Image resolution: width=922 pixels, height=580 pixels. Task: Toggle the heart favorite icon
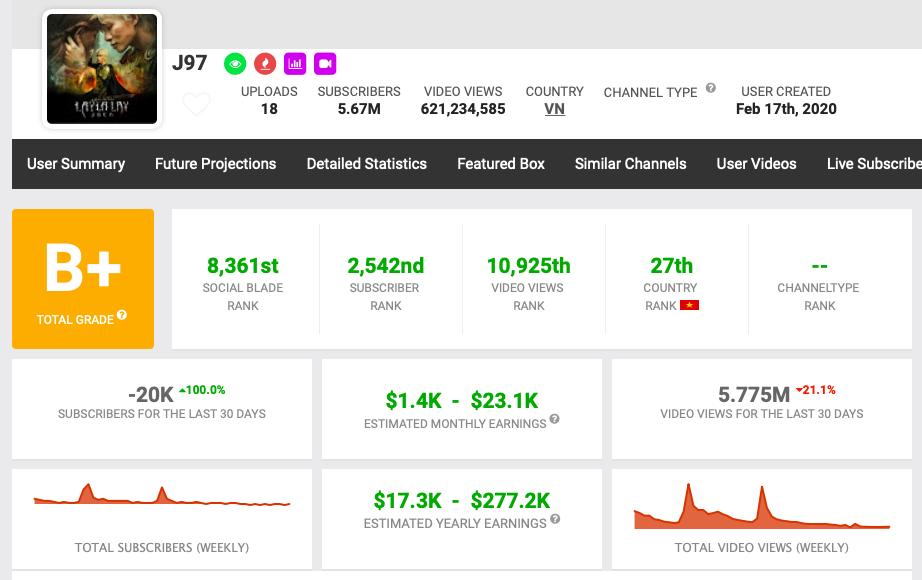click(x=197, y=104)
